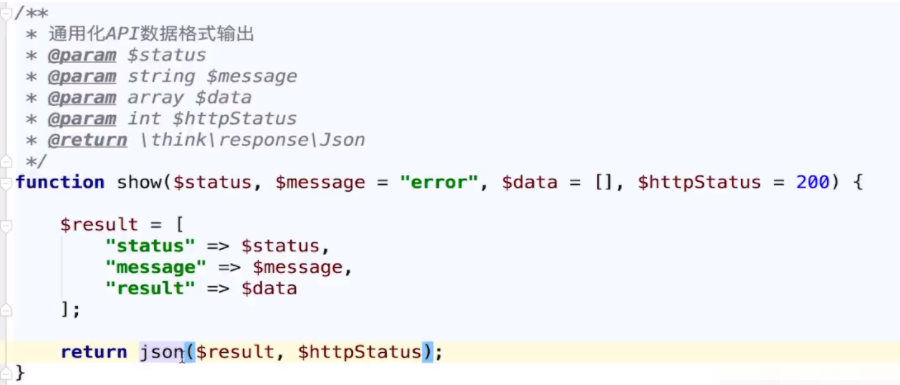Viewport: 900px width, 385px height.
Task: Click the fold end marker beside closing brace }
Action: pos(6,373)
